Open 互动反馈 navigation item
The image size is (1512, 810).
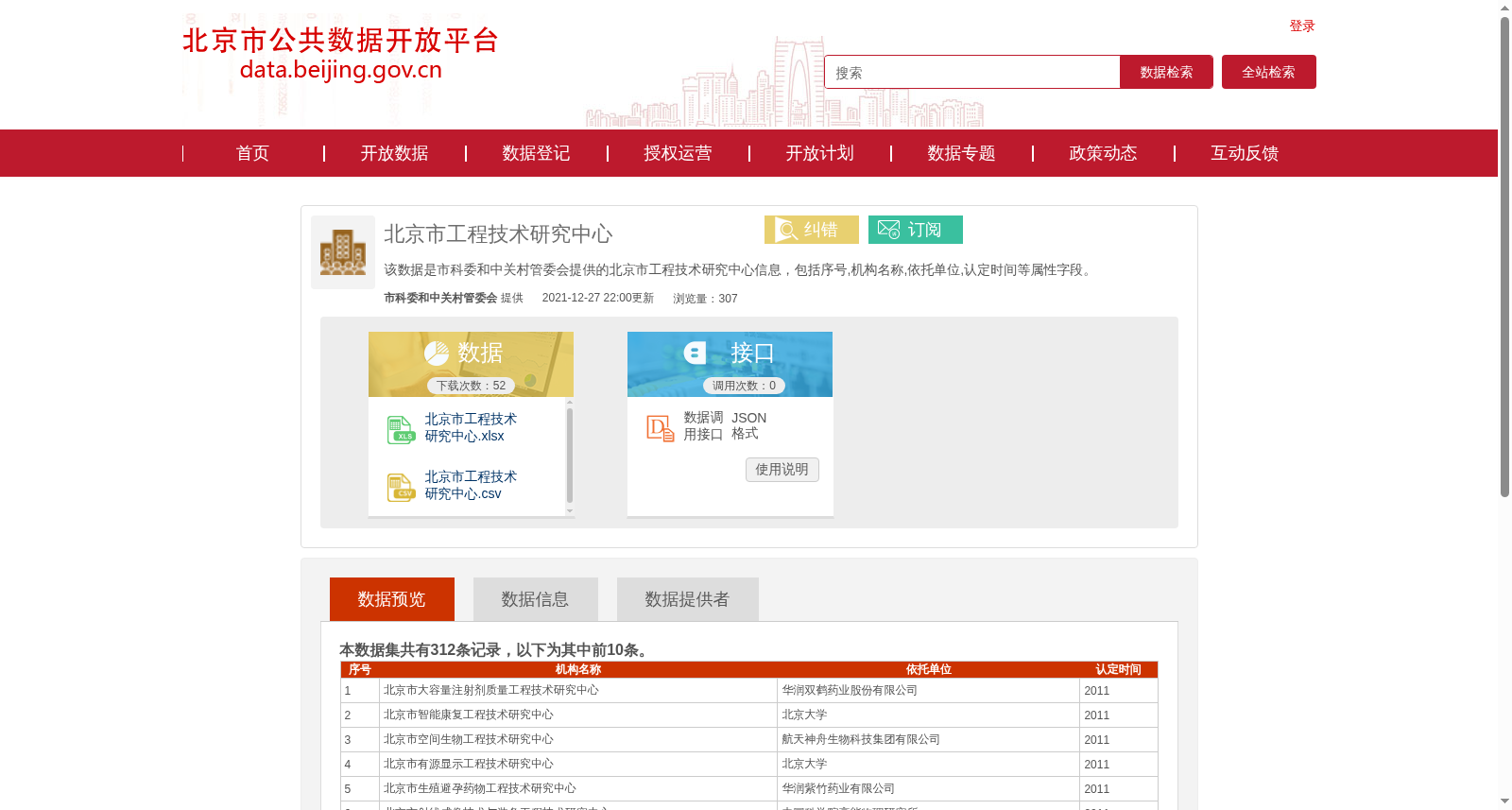point(1245,153)
